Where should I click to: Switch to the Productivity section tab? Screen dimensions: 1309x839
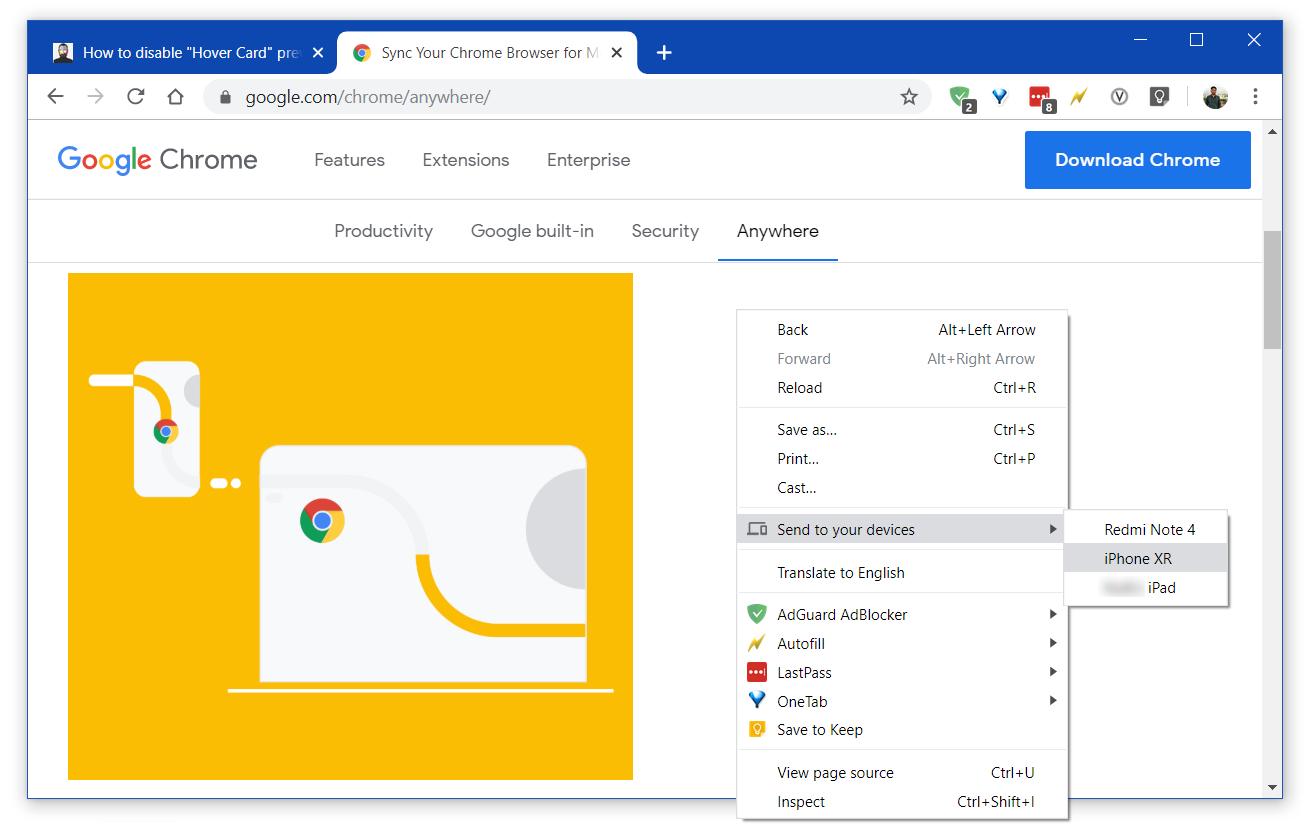click(383, 231)
